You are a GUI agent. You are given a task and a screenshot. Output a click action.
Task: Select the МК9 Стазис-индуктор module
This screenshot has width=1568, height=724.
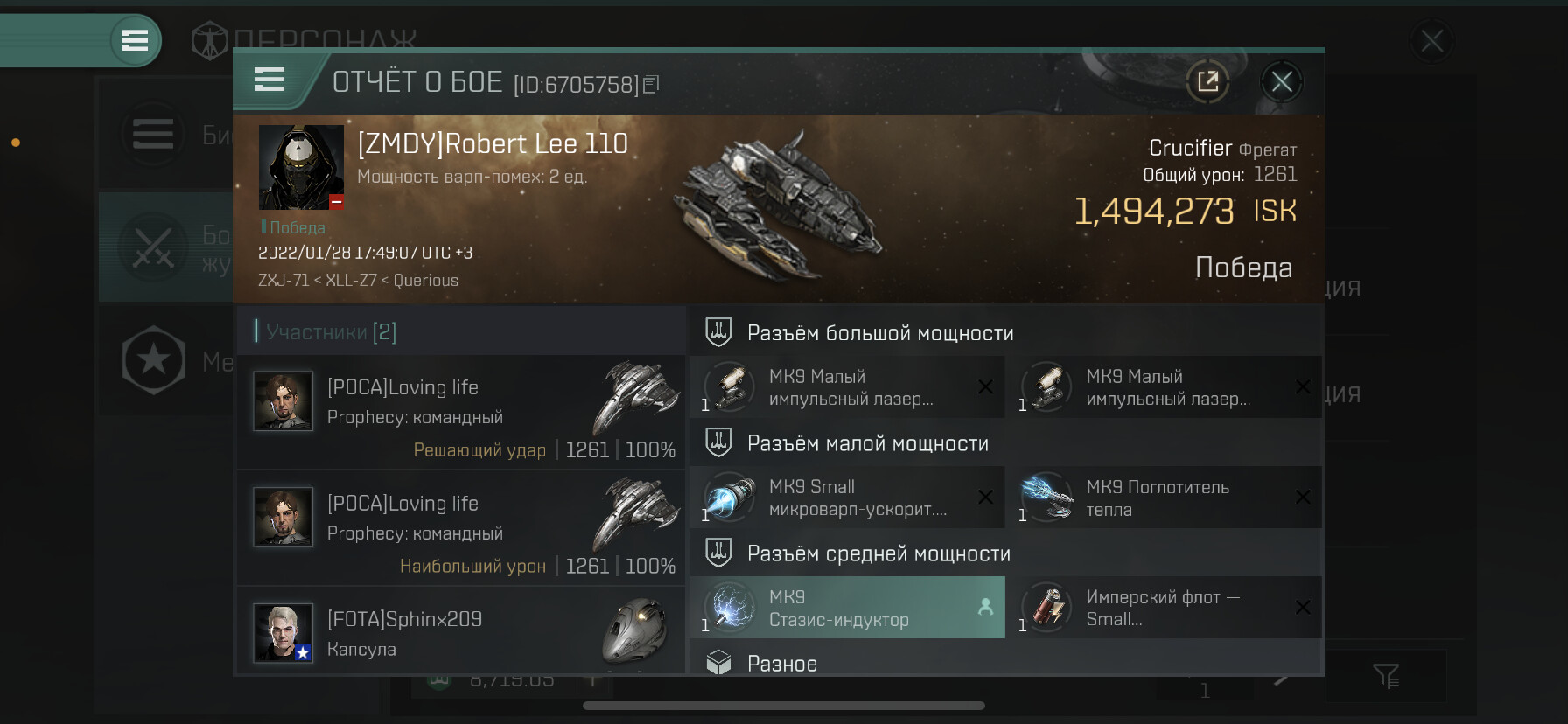click(x=847, y=608)
